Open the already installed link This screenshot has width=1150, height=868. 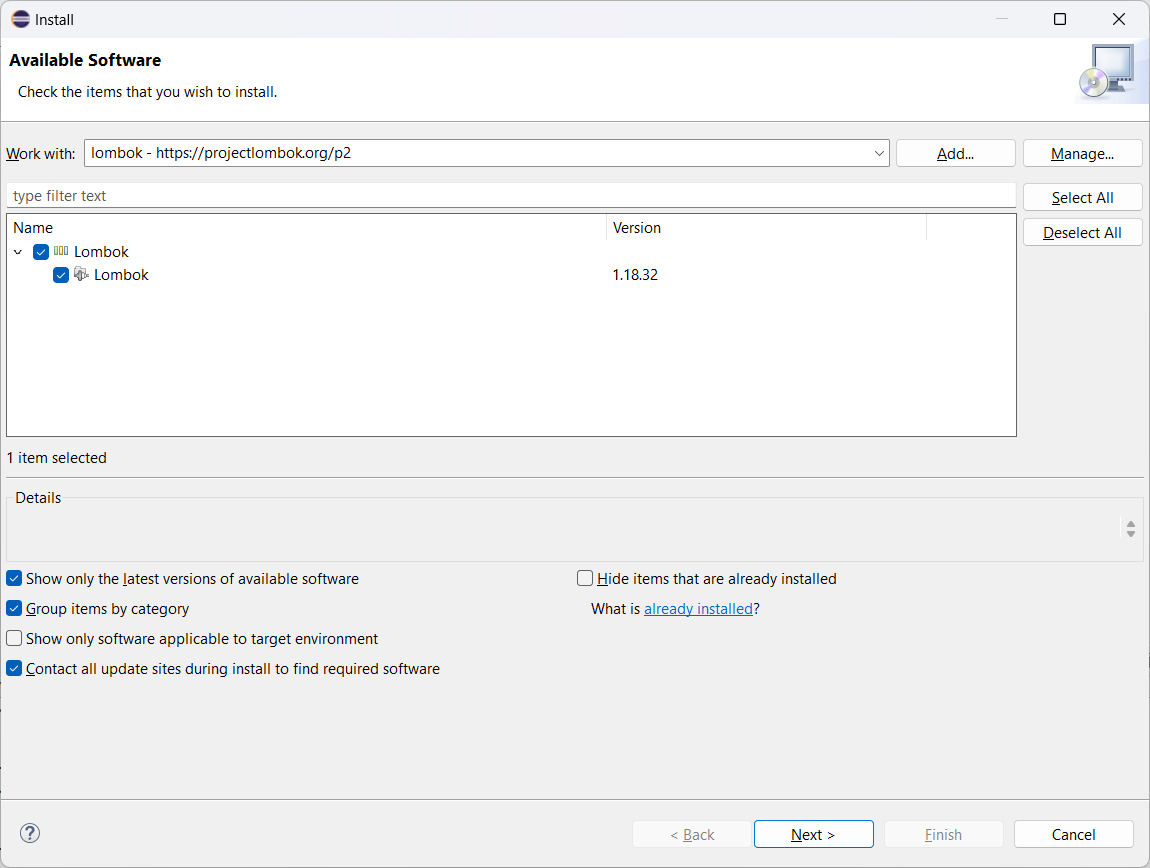click(698, 608)
